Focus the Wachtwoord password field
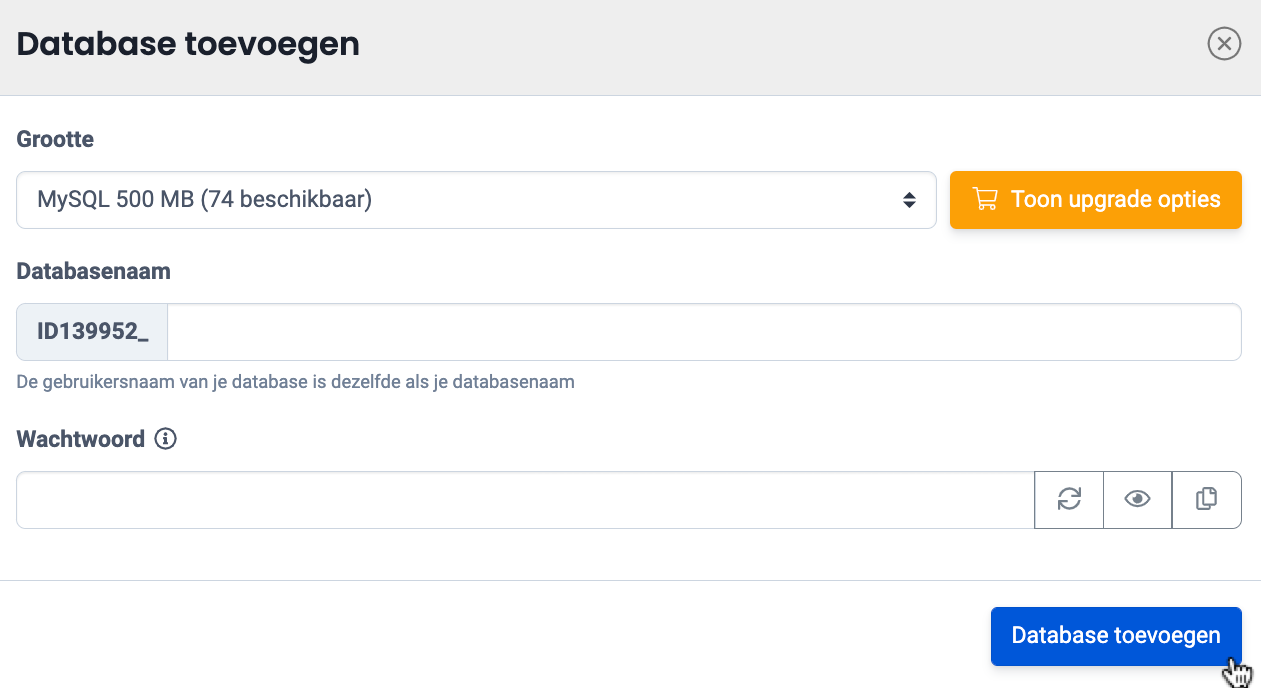Viewport: 1261px width, 688px height. 524,499
